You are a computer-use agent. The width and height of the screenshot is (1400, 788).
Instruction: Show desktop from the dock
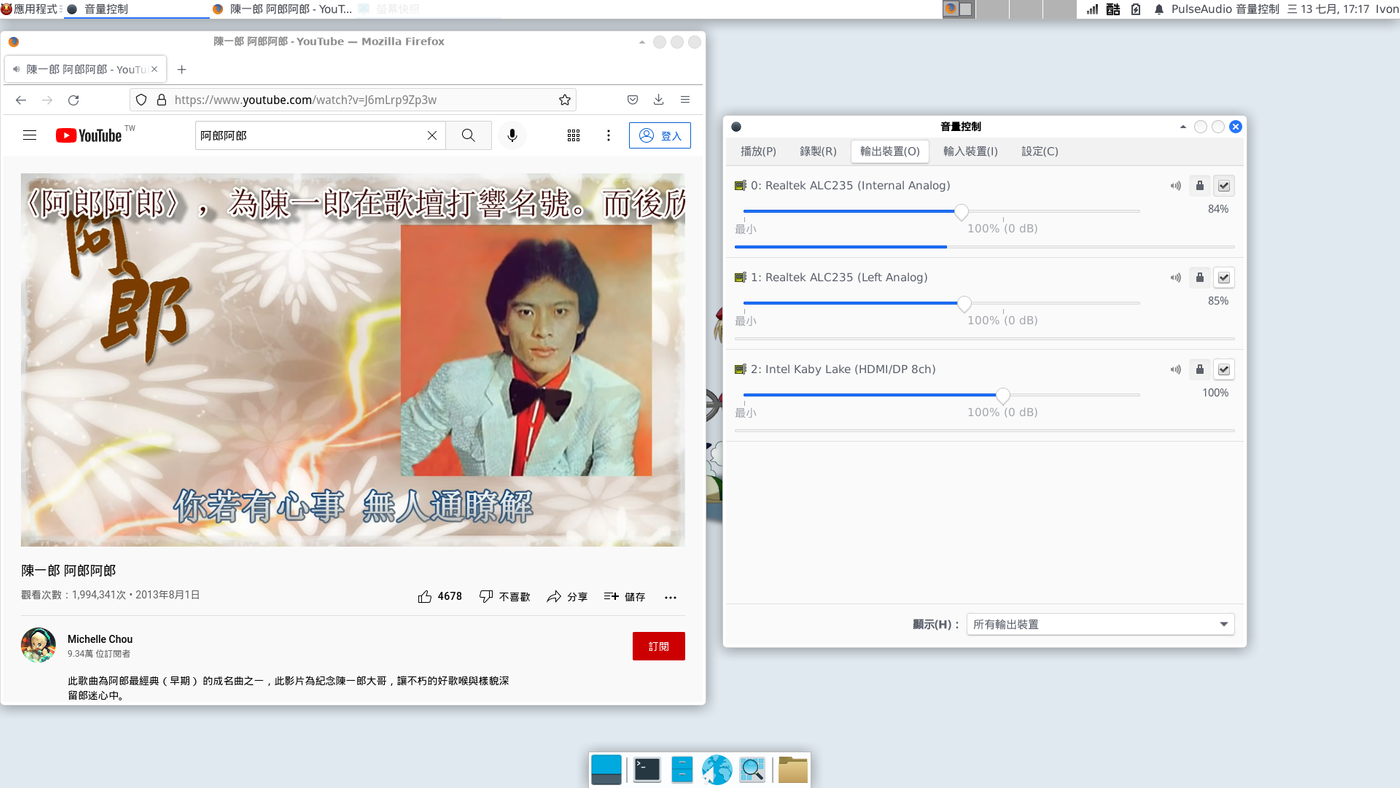tap(606, 769)
